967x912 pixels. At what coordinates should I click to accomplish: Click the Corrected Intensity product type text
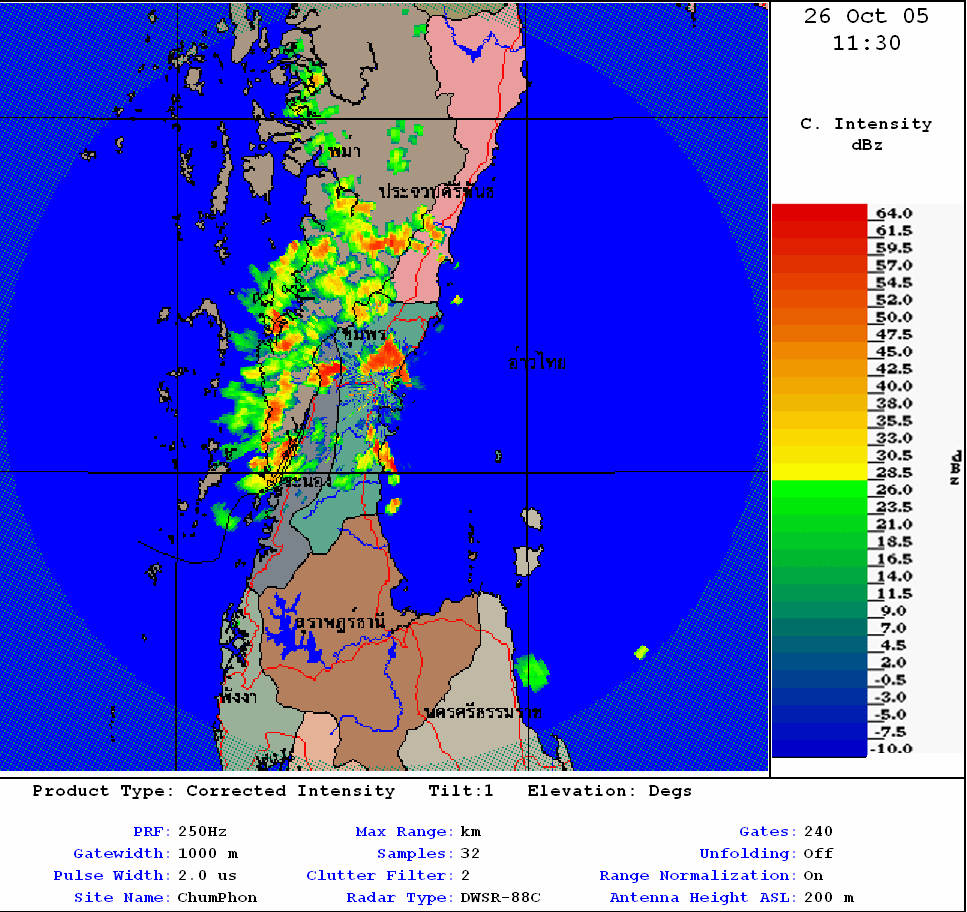tap(290, 791)
